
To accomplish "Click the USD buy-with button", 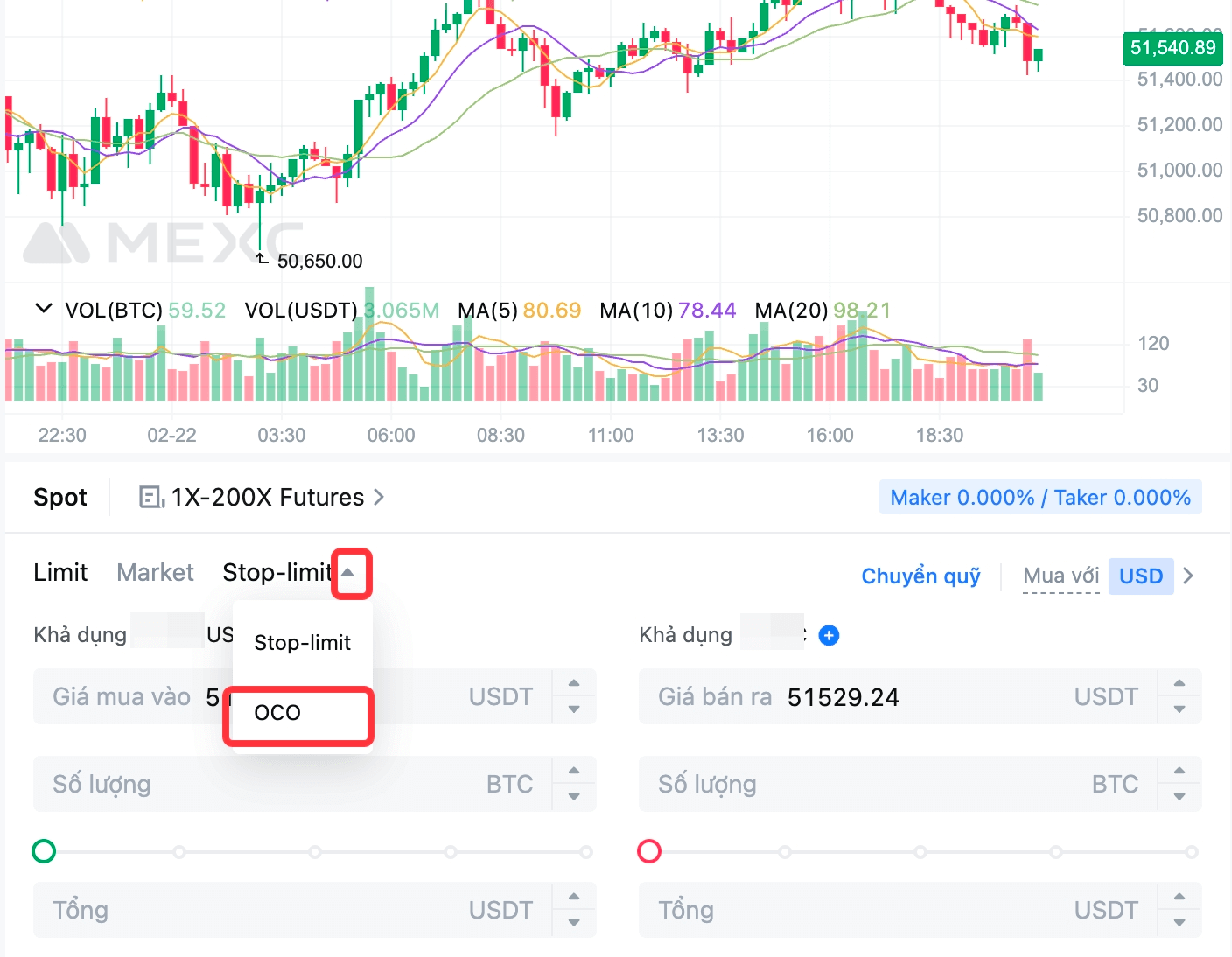I will 1140,576.
